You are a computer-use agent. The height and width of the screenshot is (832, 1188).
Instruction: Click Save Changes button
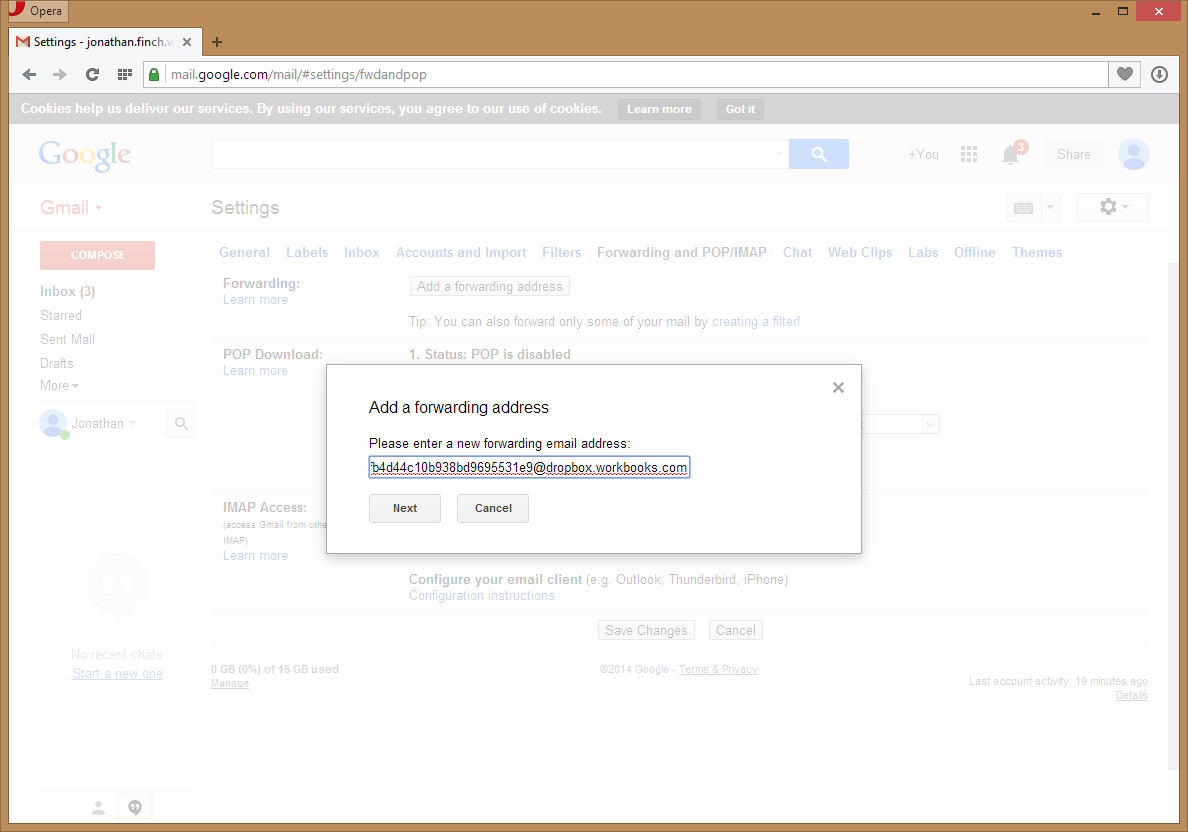[x=646, y=630]
